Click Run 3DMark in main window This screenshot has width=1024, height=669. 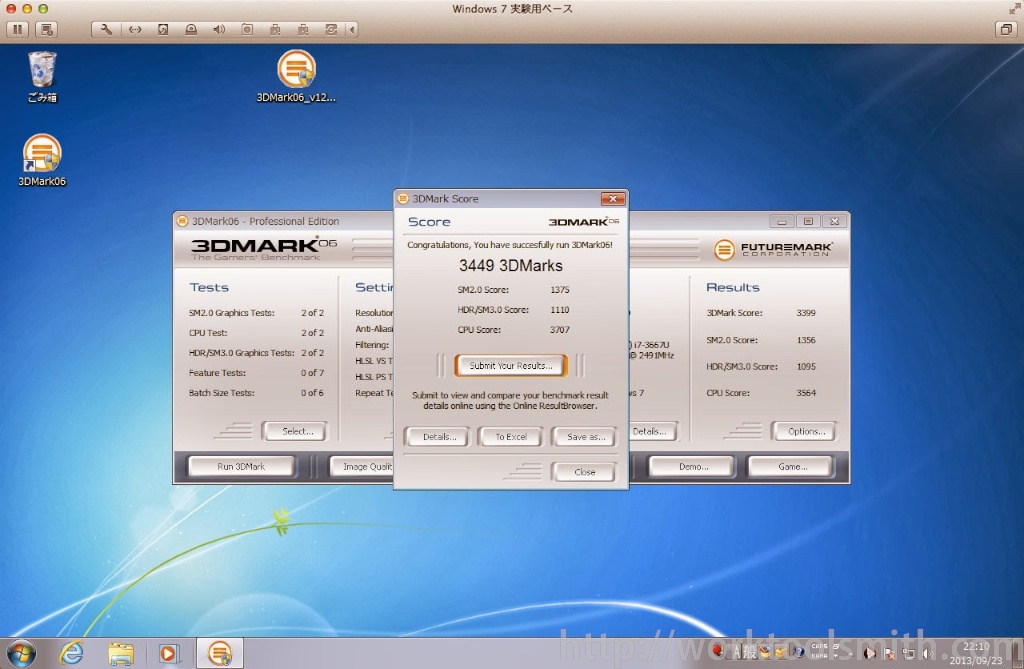pos(241,466)
